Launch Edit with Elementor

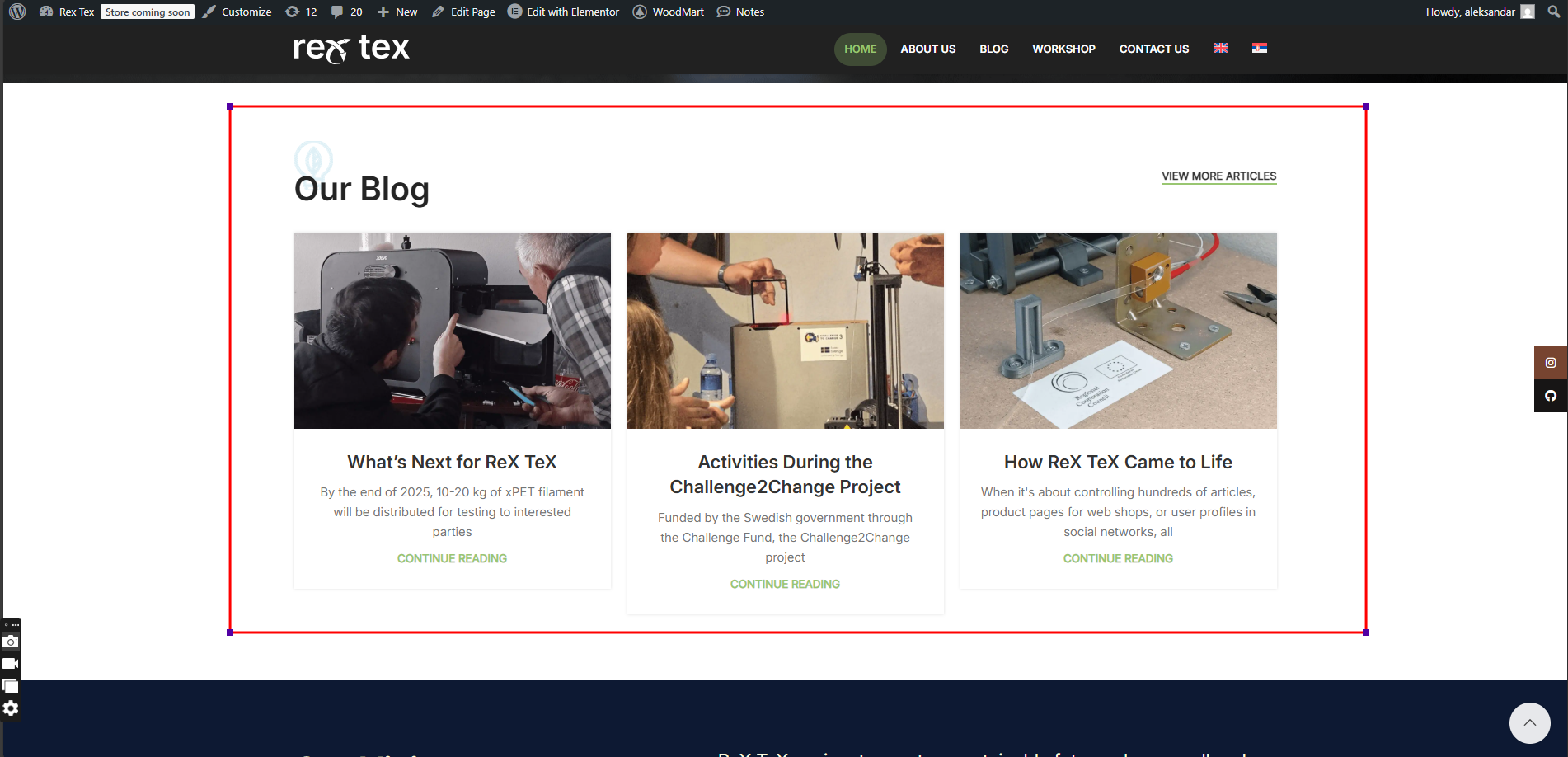(x=564, y=12)
